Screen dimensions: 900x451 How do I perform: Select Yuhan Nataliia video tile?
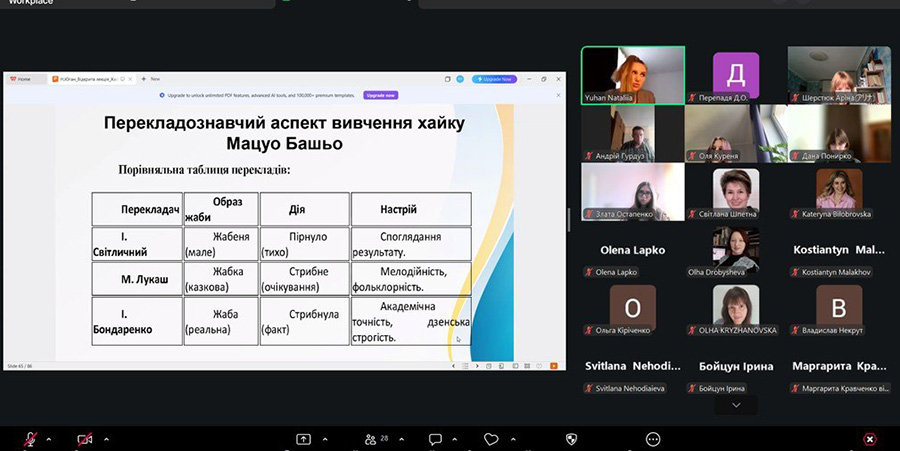point(633,75)
